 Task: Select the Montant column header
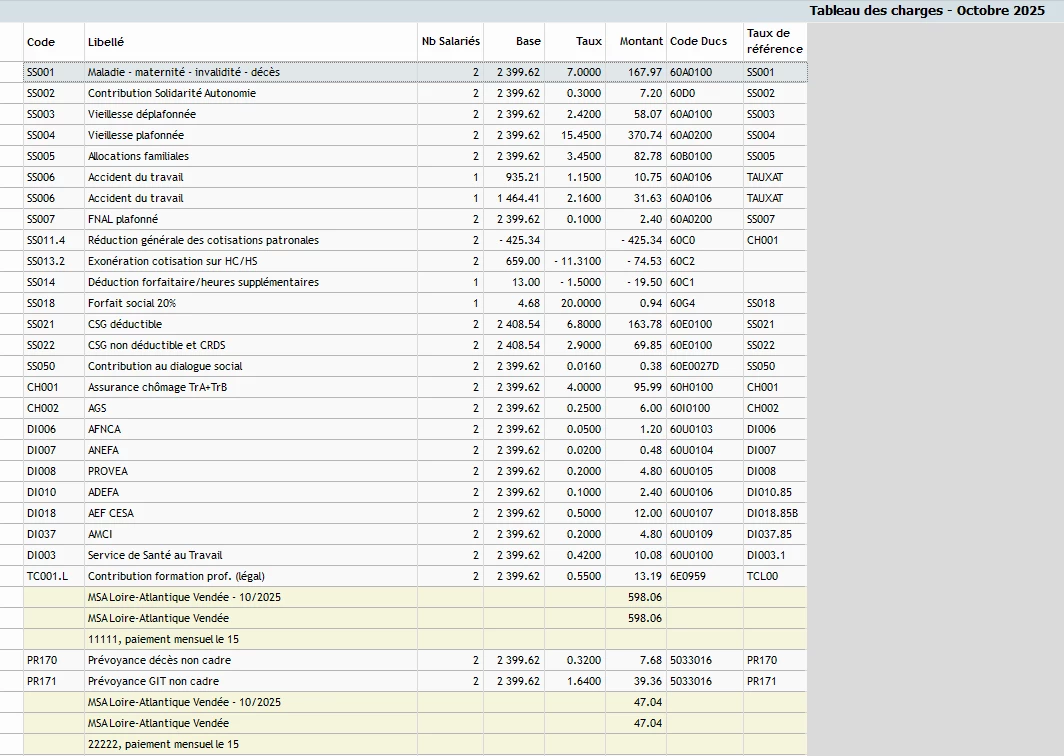640,42
